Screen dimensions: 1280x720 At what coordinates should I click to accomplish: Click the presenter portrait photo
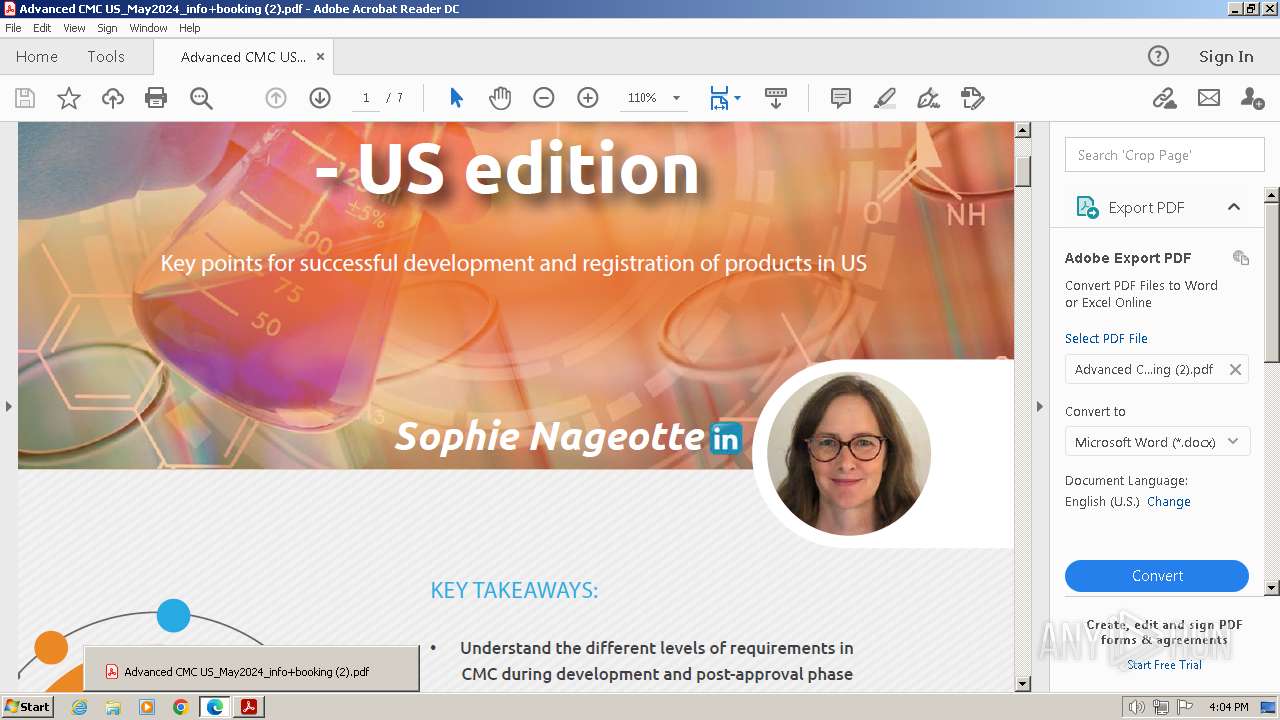(x=849, y=454)
